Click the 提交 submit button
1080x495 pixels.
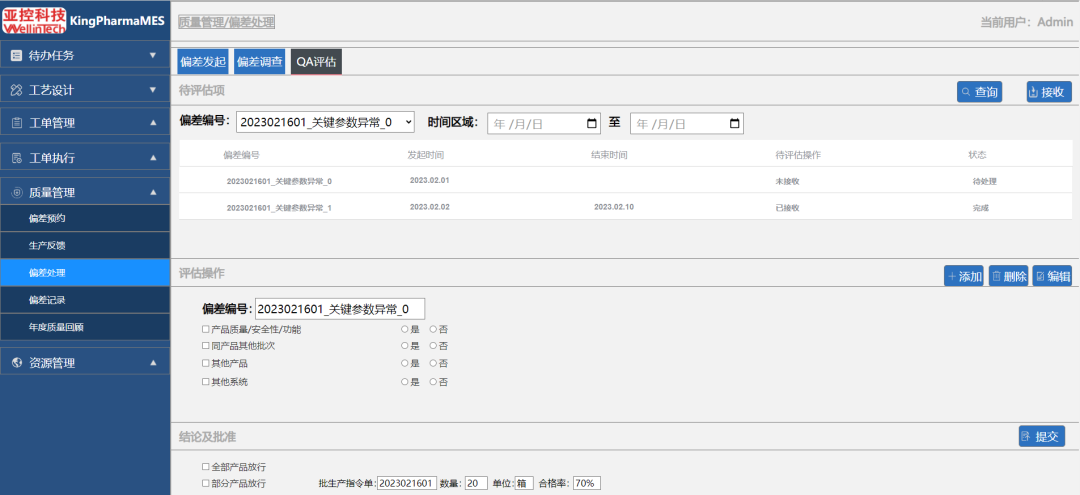click(x=1041, y=436)
